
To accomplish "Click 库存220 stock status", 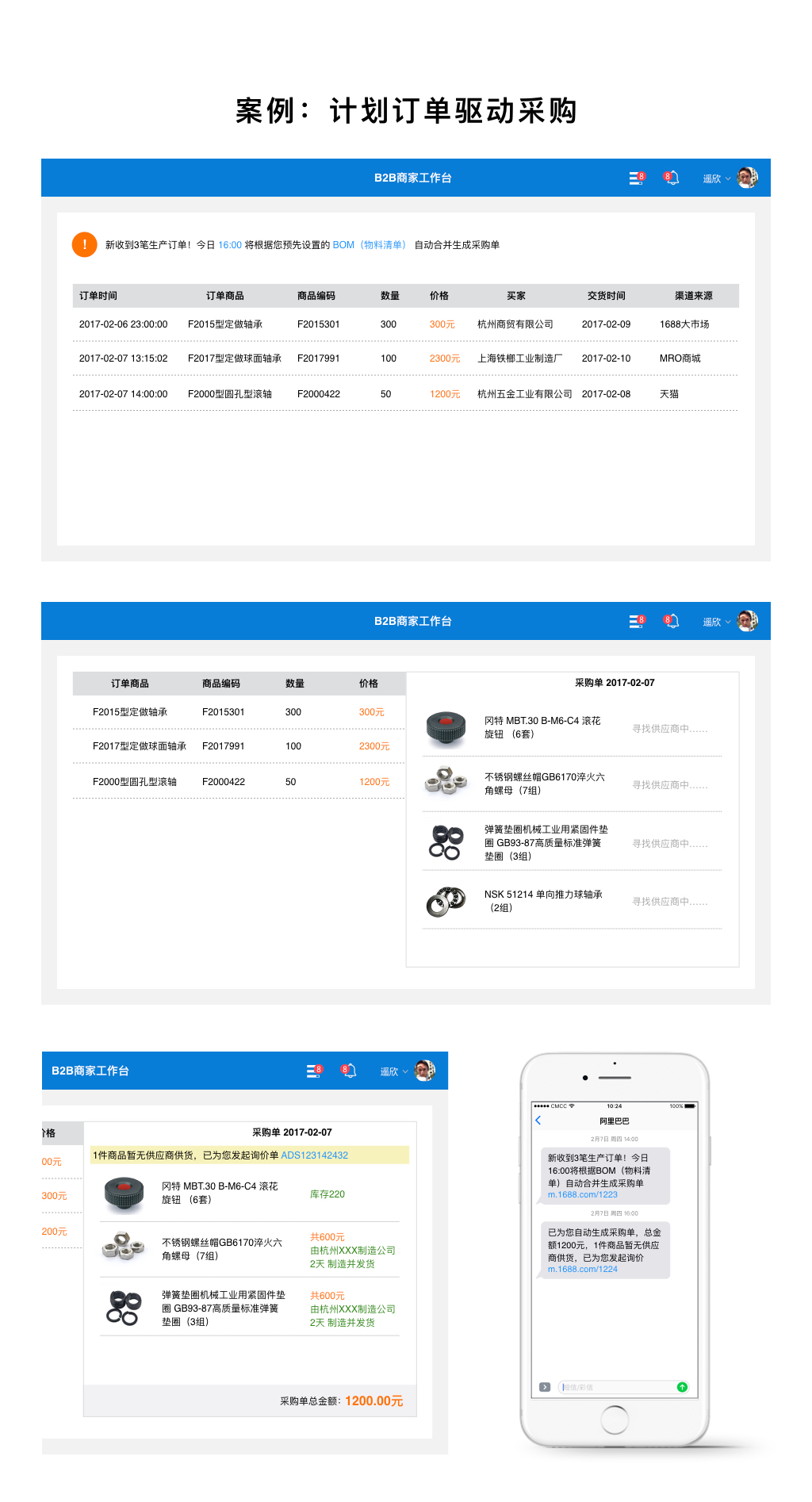I will 327,1194.
